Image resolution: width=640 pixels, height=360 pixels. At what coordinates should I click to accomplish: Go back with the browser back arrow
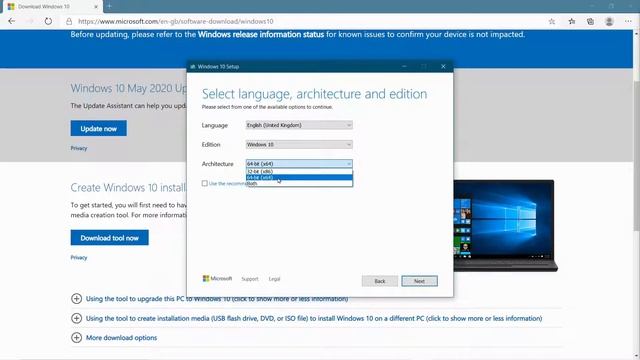click(x=11, y=21)
